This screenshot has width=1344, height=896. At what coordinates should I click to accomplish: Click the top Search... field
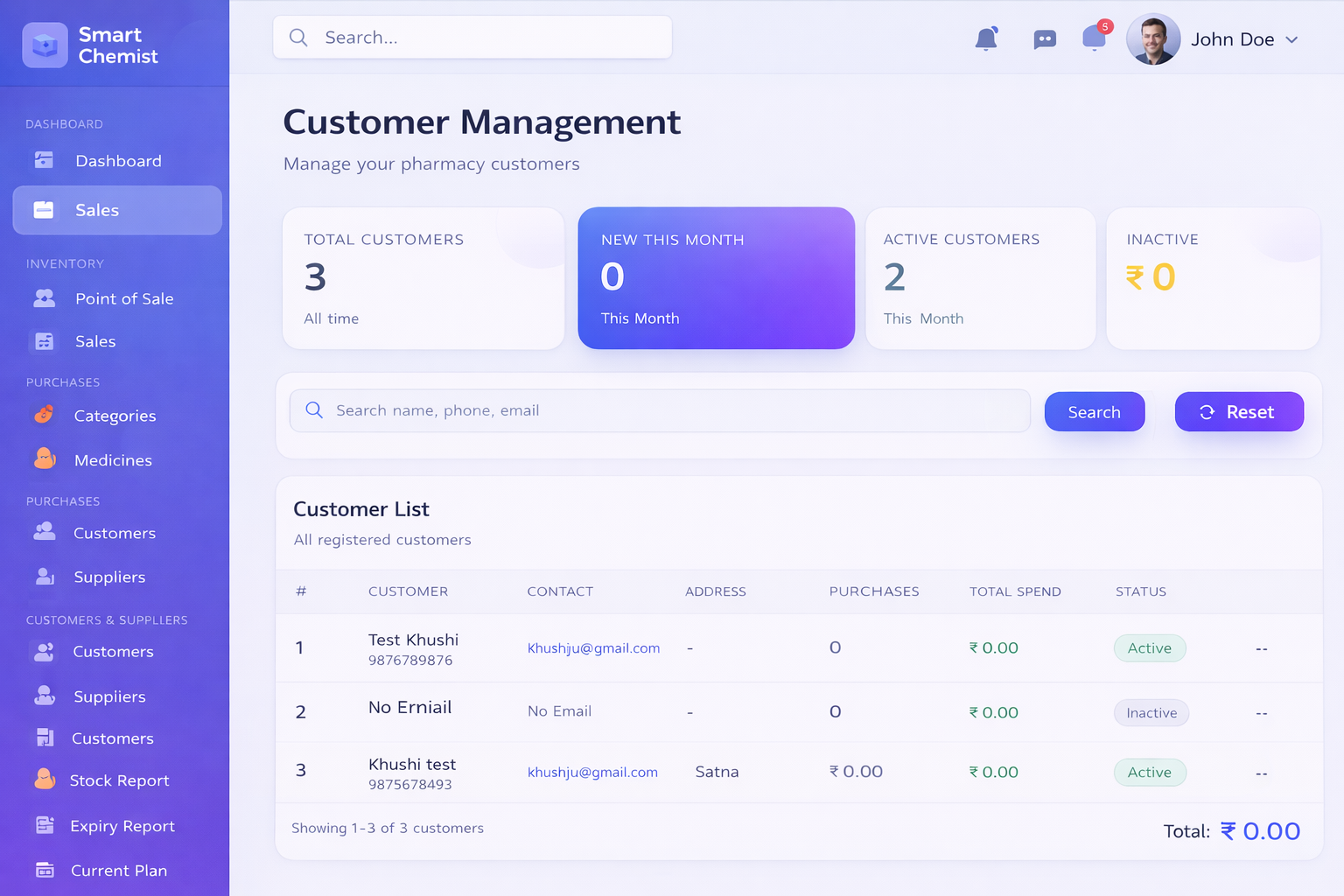tap(472, 38)
